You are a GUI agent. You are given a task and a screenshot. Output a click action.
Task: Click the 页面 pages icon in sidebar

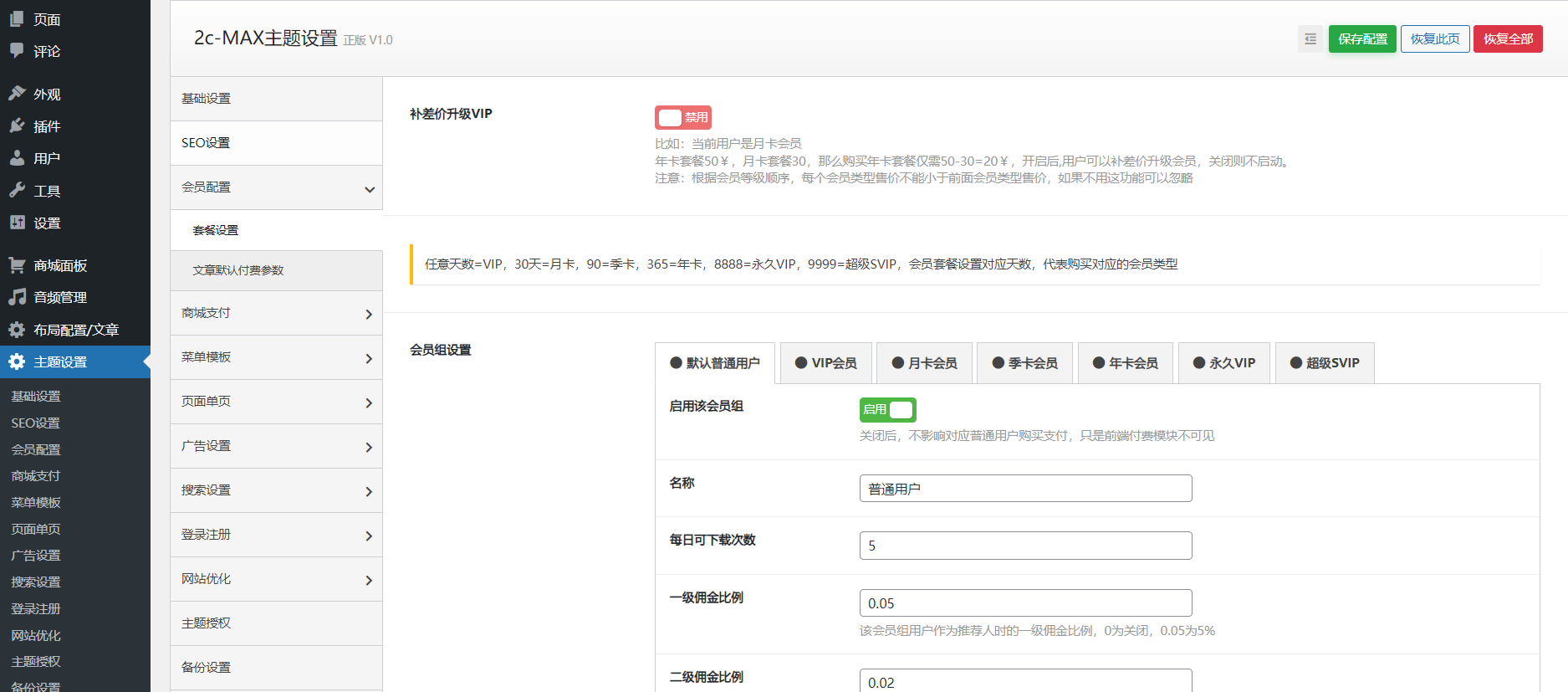(x=17, y=18)
